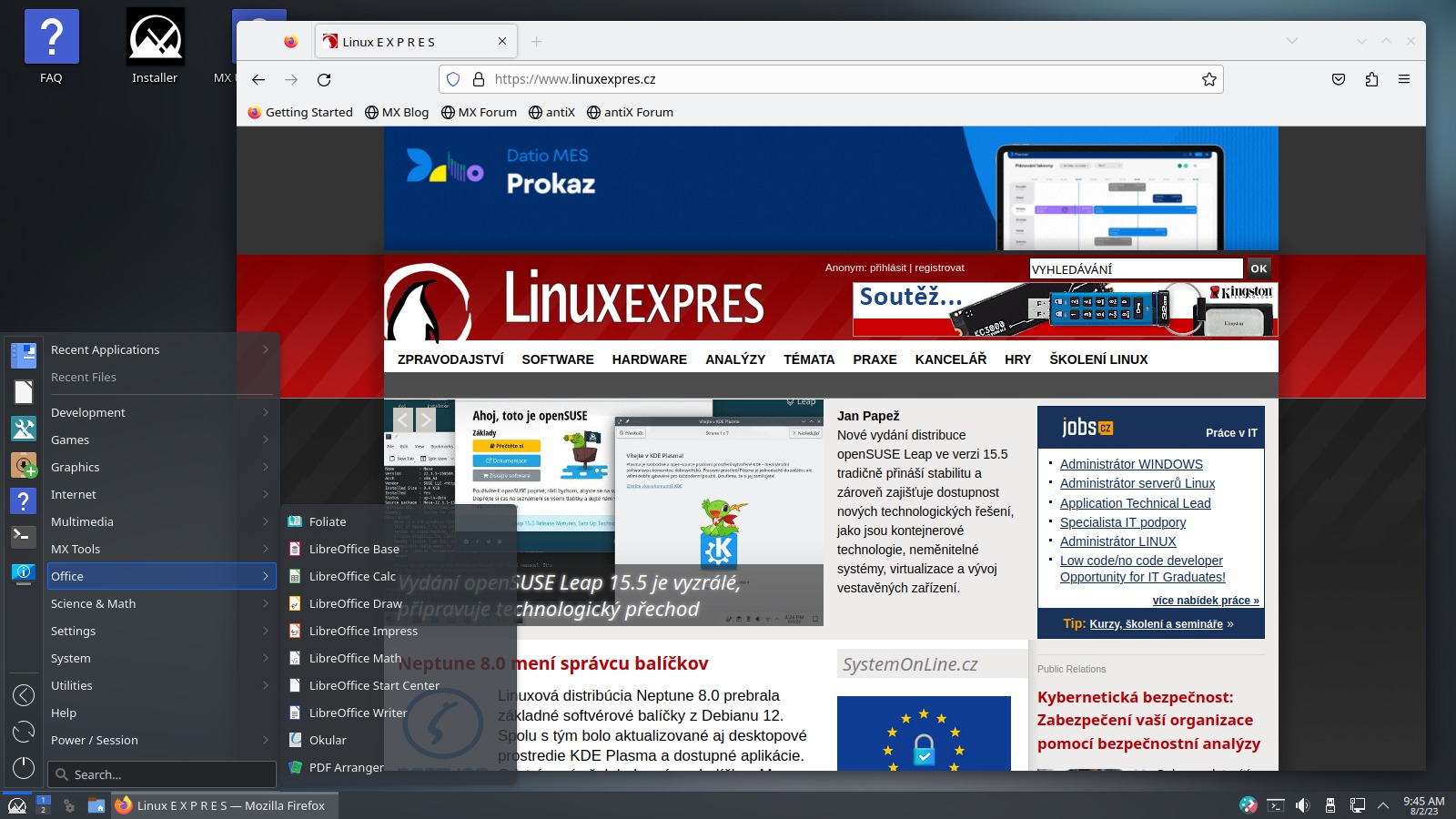Image resolution: width=1456 pixels, height=819 pixels.
Task: Select the ZPRAVODAJSTVÍ site menu
Action: pos(450,359)
